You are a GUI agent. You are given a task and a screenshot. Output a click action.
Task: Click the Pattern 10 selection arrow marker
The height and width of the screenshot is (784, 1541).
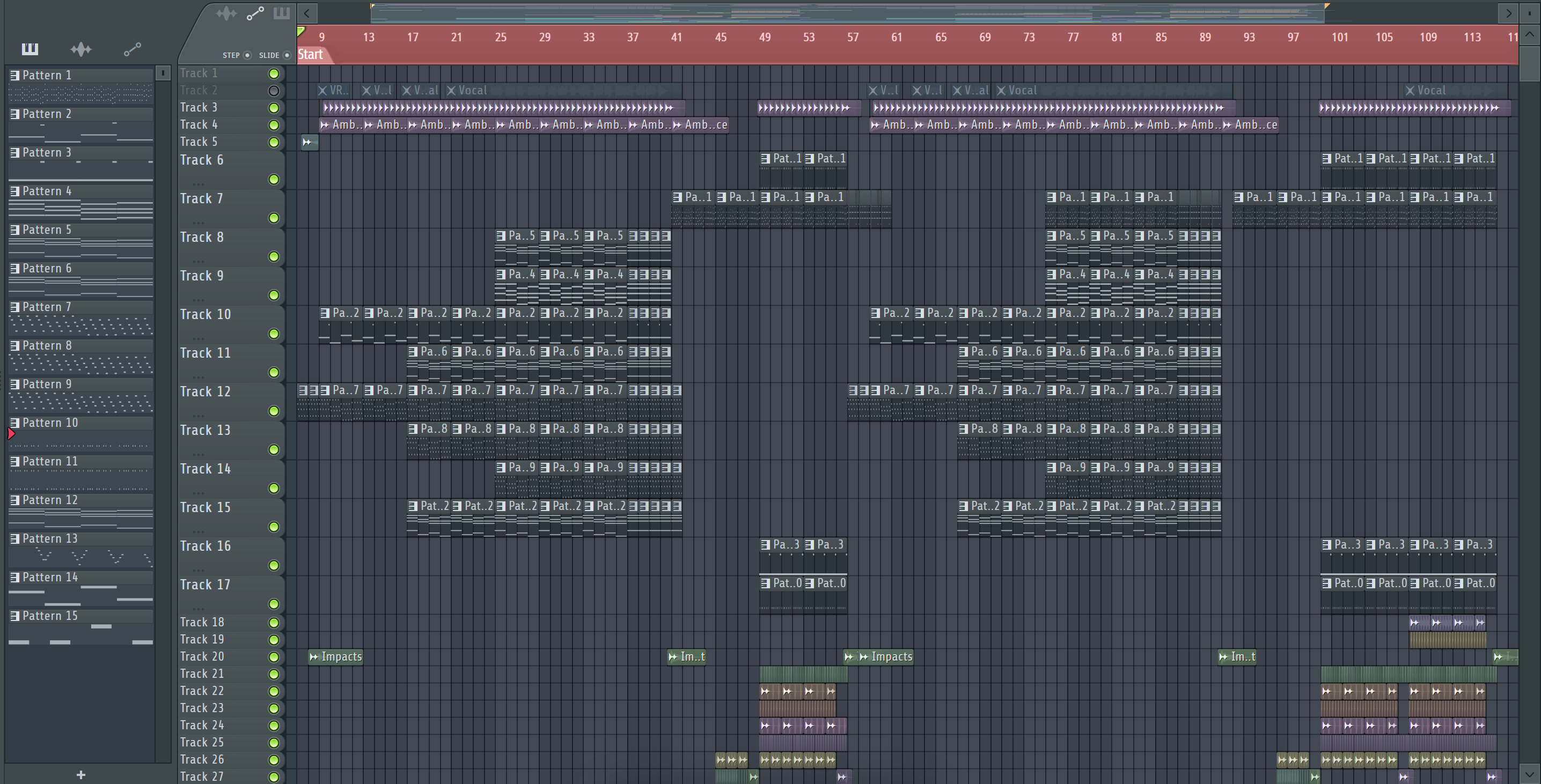click(11, 434)
